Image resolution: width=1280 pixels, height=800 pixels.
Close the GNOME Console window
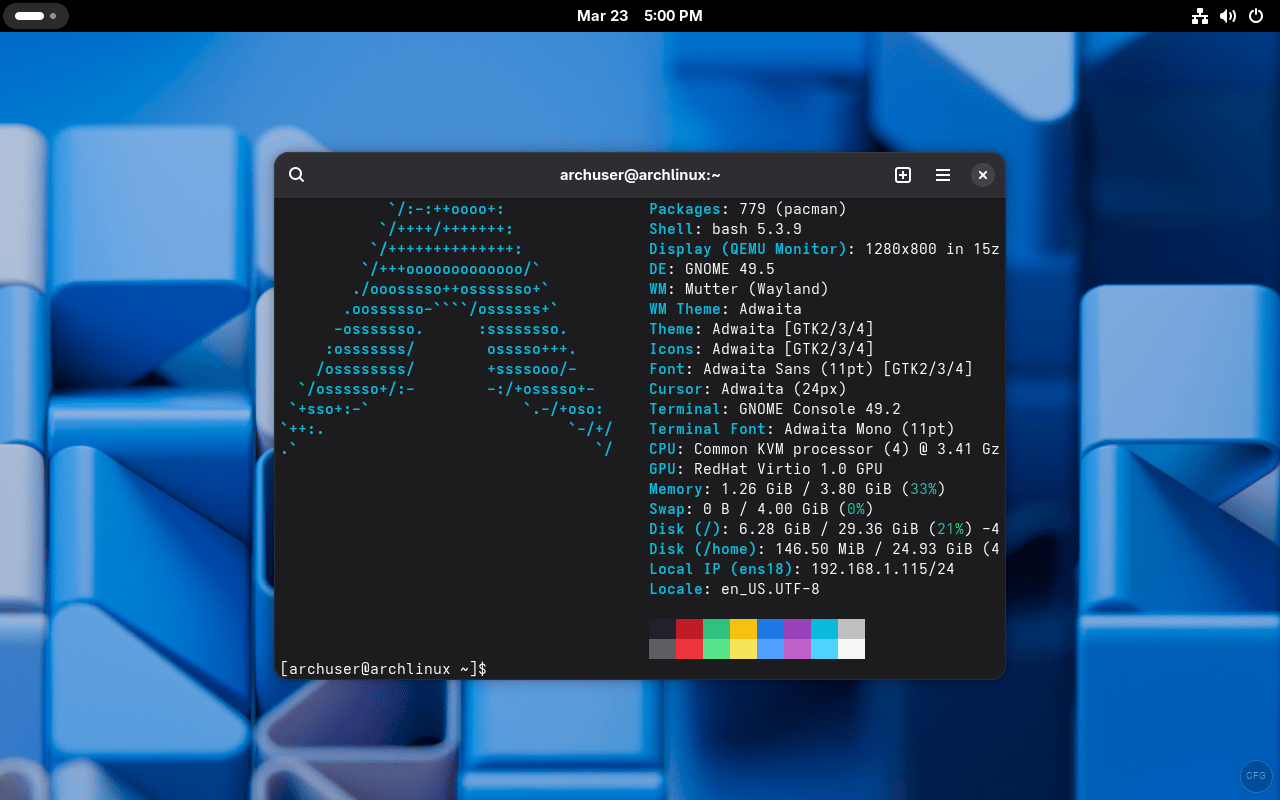[x=983, y=174]
